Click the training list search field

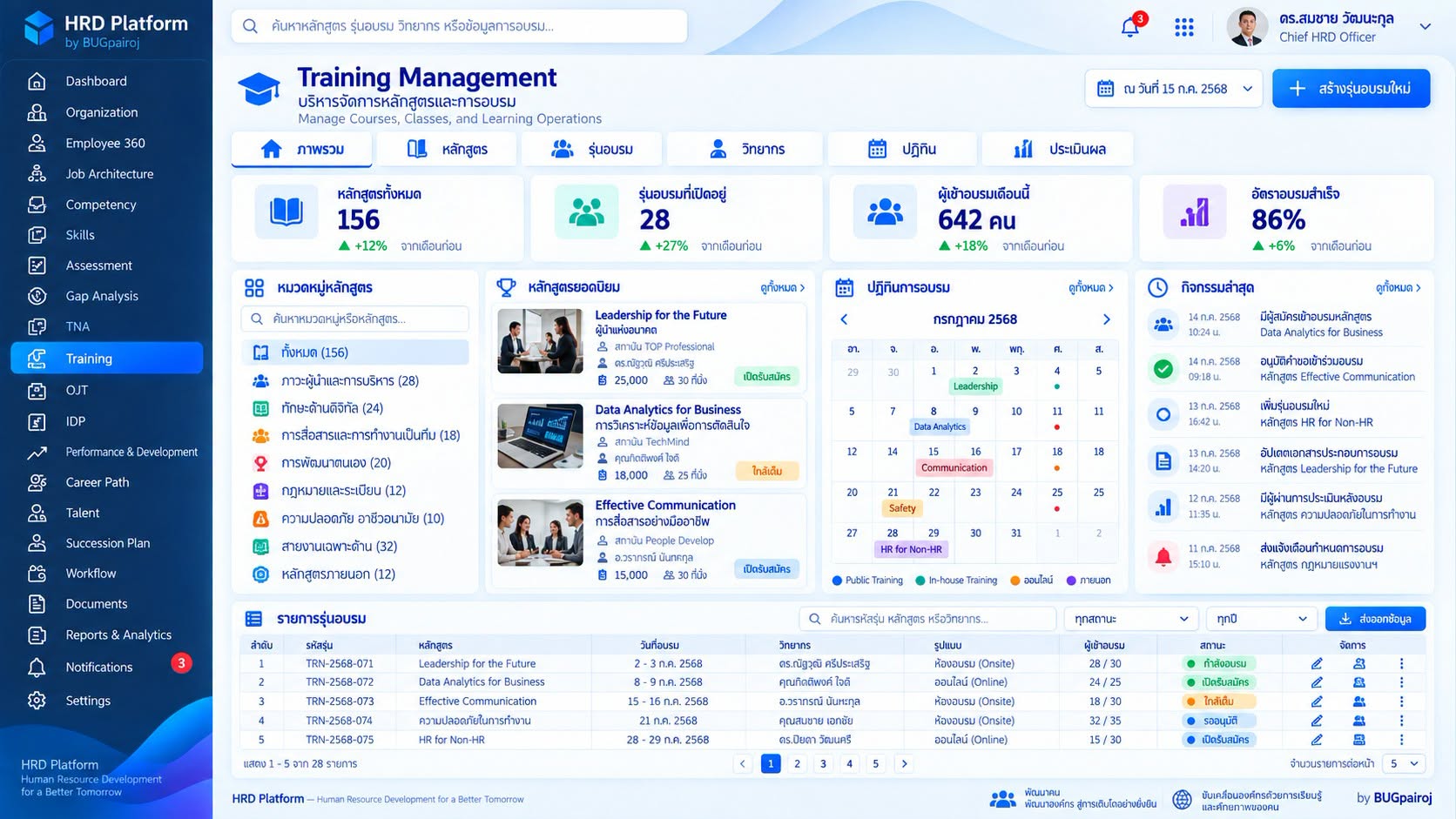927,619
